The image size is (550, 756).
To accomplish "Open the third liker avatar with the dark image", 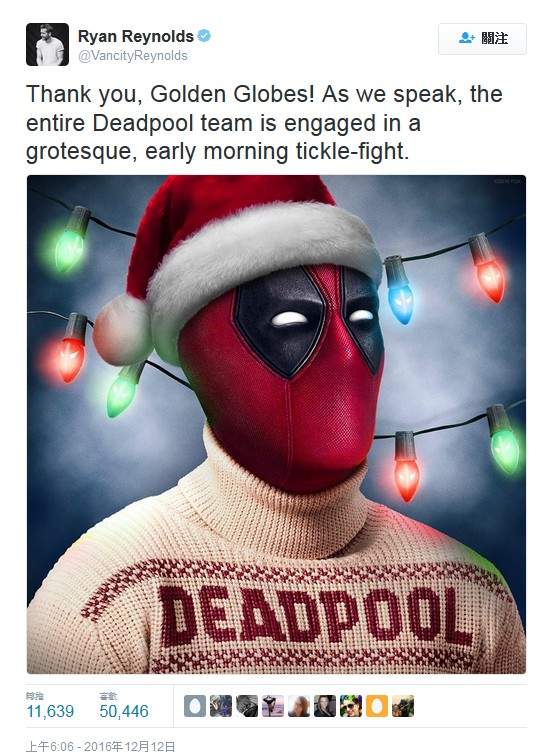I will click(247, 706).
